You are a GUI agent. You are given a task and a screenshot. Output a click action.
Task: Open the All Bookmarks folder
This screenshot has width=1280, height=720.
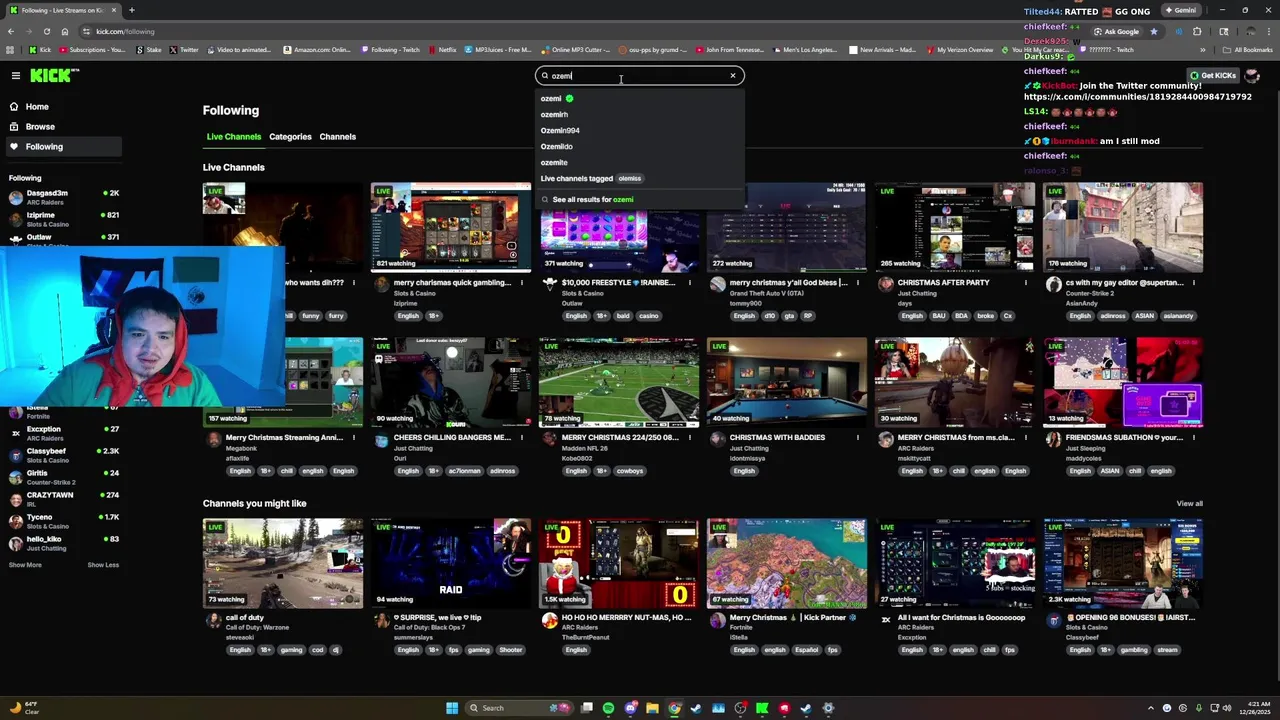(x=1247, y=49)
